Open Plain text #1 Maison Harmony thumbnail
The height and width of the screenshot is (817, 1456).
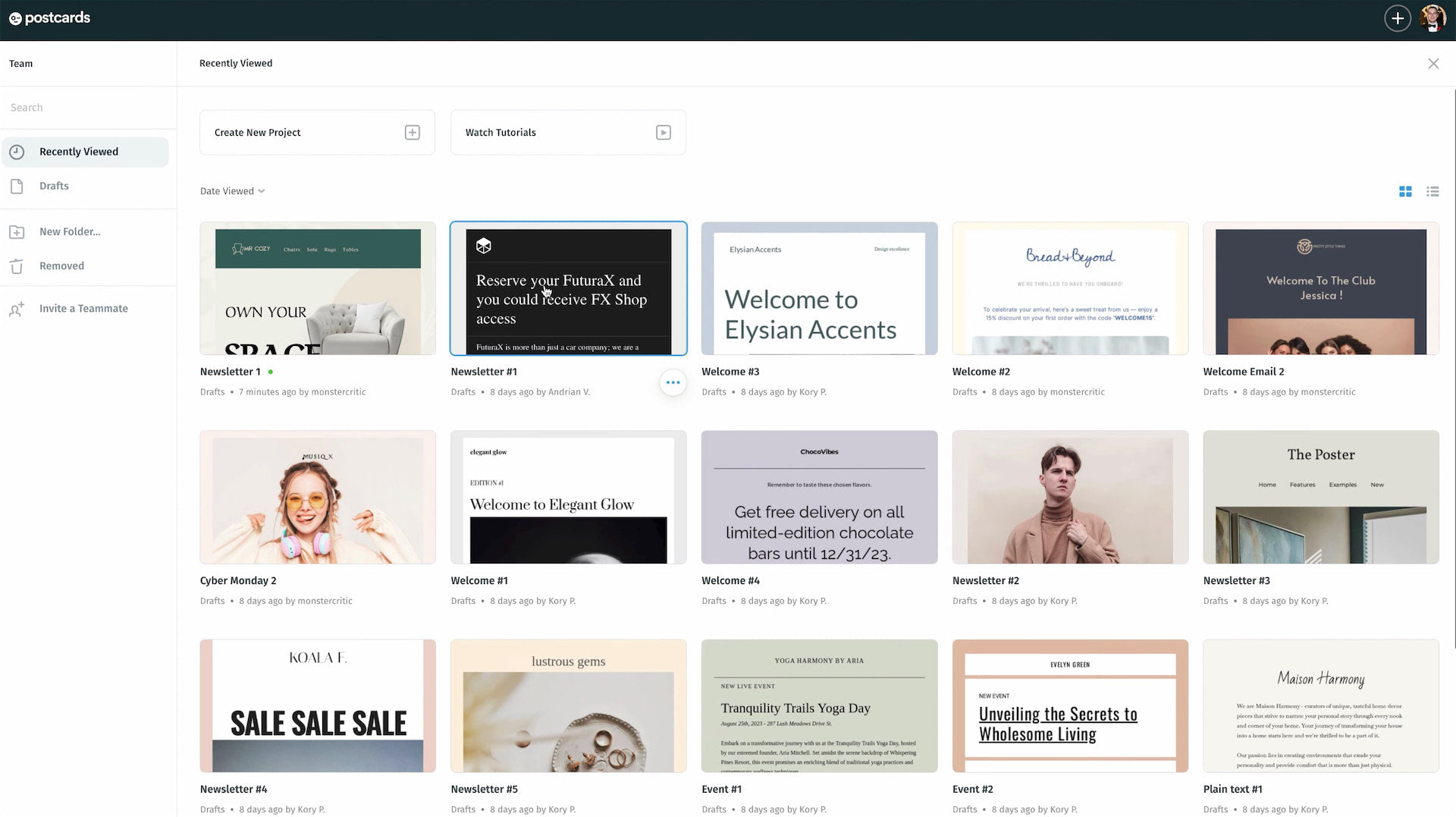click(1320, 705)
